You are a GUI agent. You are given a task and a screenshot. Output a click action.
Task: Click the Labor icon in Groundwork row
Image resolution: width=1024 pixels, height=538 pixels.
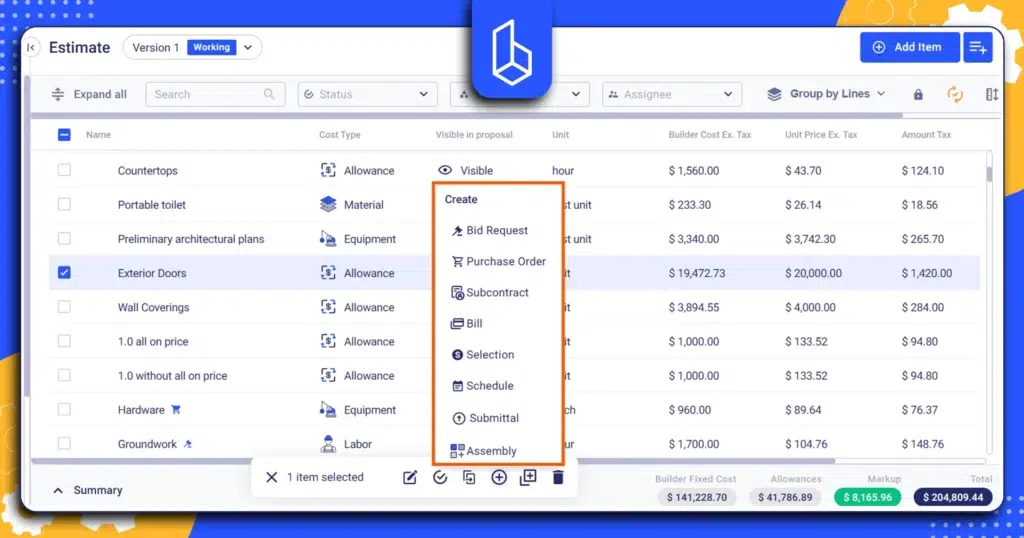(x=328, y=444)
